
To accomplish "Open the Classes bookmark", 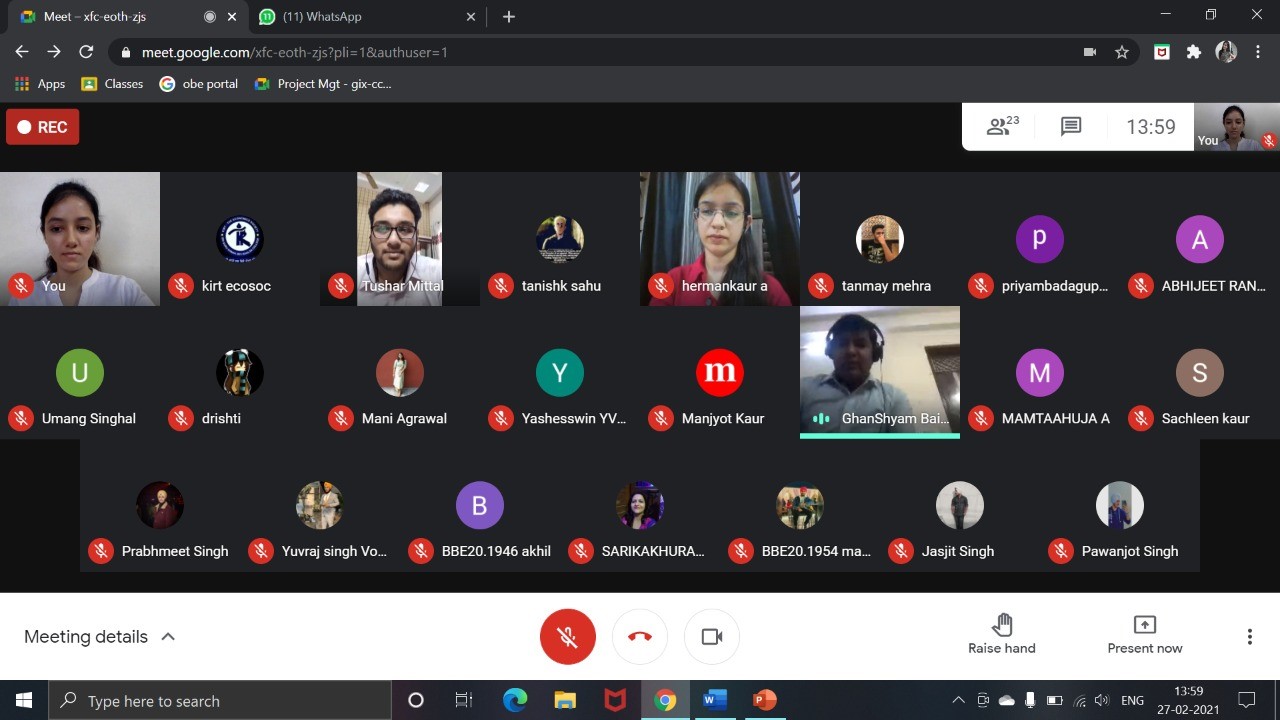I will coord(112,84).
